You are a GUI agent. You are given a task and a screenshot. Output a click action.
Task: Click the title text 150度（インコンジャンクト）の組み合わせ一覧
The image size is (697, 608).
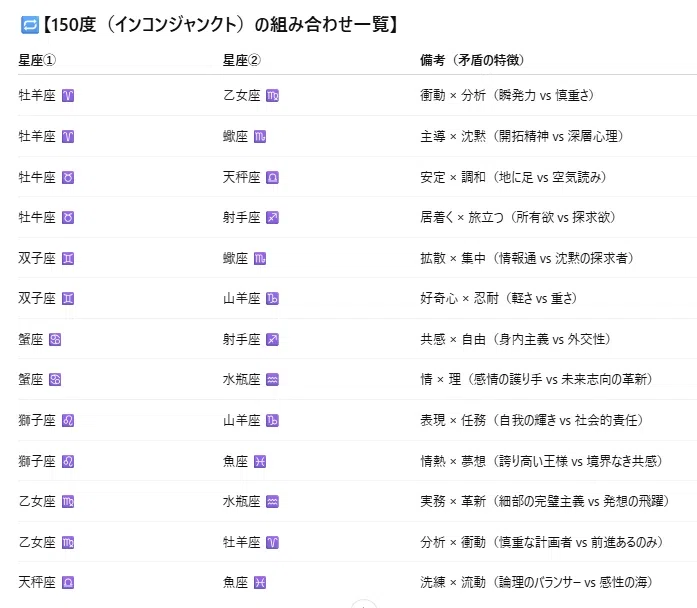click(220, 24)
